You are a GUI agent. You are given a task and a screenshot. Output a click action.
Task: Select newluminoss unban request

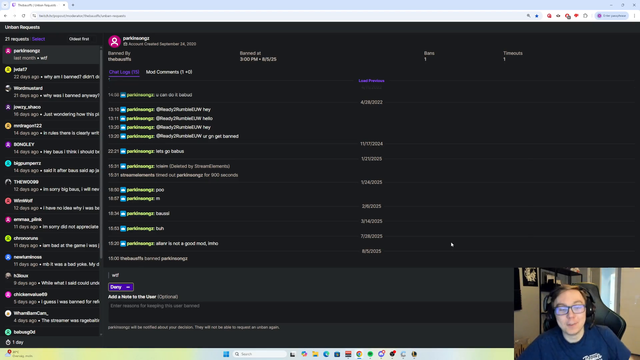(x=51, y=261)
